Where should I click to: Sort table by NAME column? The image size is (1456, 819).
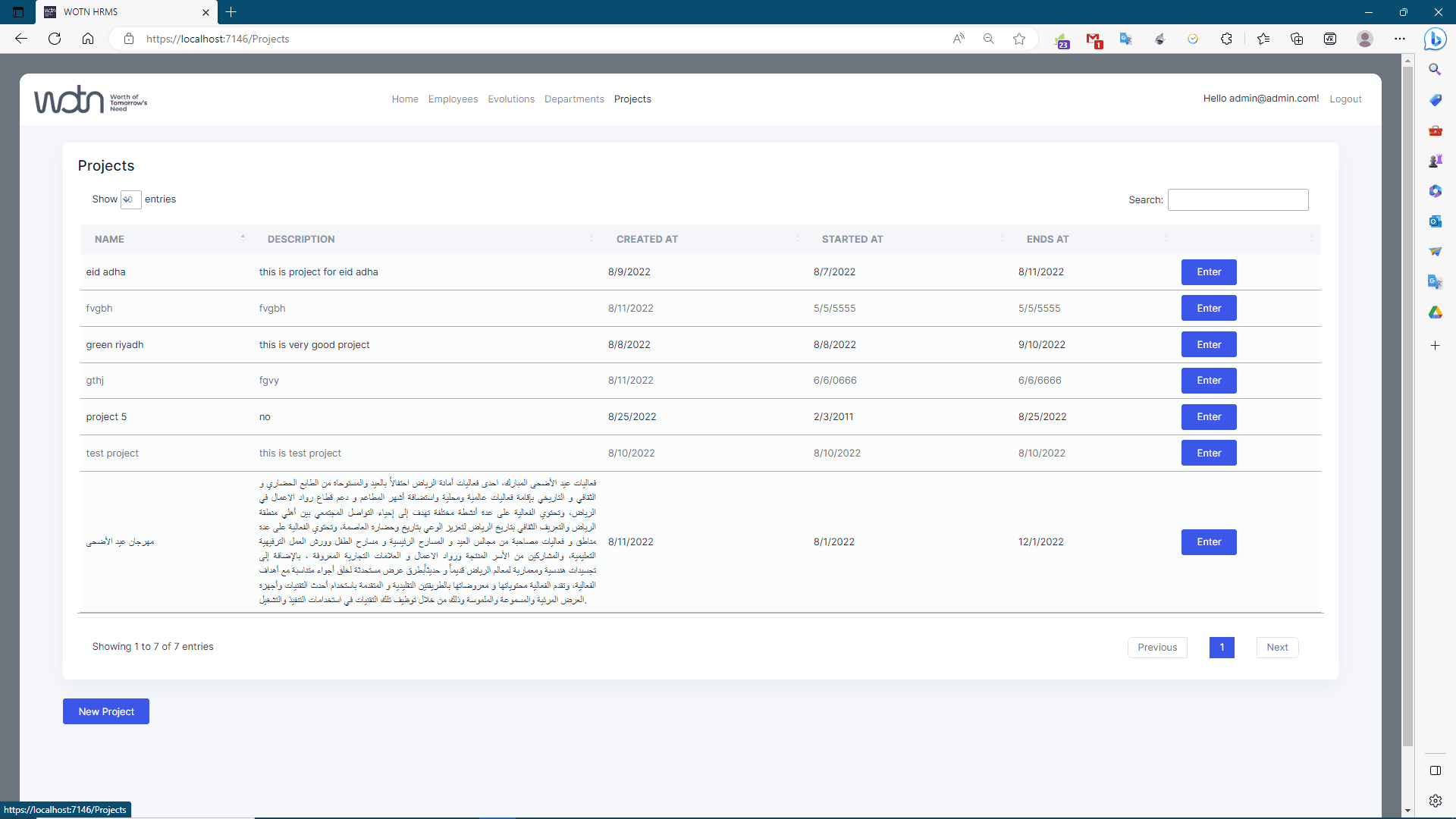click(x=168, y=239)
